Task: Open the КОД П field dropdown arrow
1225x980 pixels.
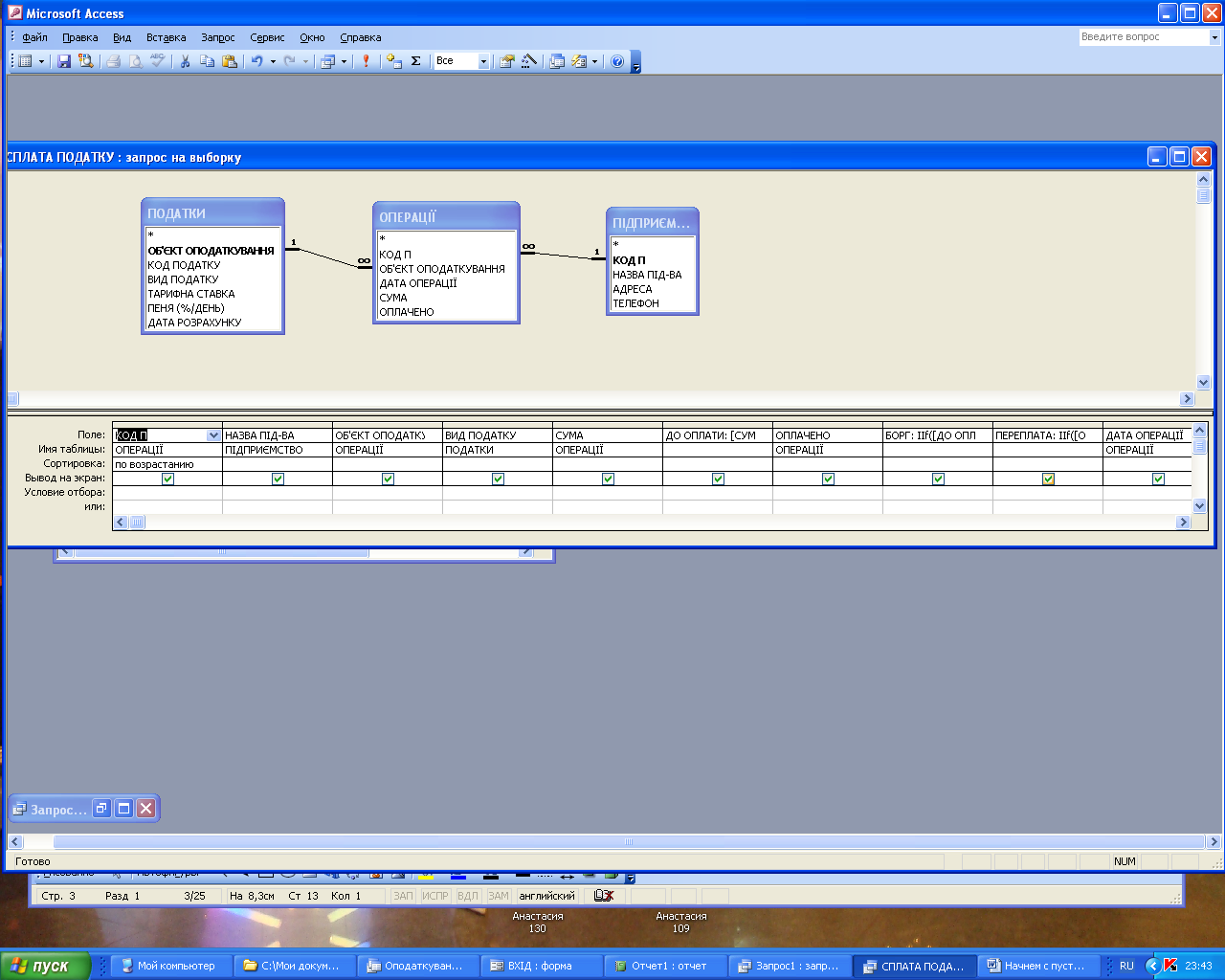Action: pos(213,435)
